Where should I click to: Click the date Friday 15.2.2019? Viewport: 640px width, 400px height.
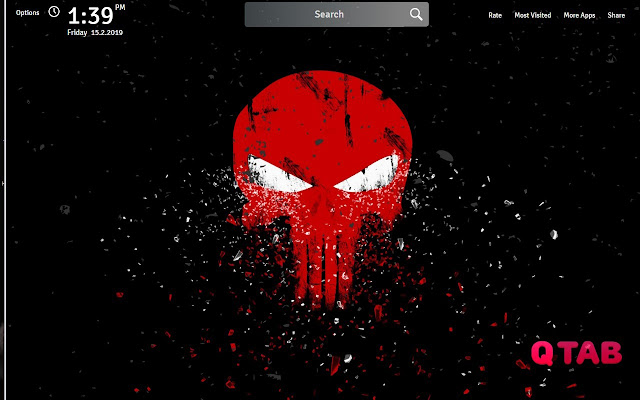point(95,33)
